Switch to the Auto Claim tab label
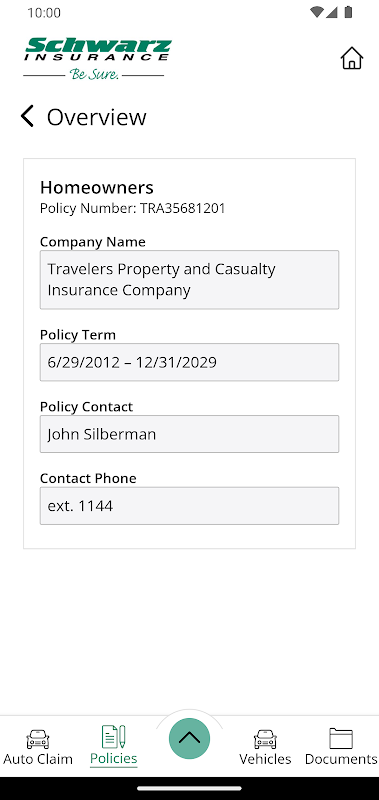Viewport: 379px width, 800px height. click(38, 759)
